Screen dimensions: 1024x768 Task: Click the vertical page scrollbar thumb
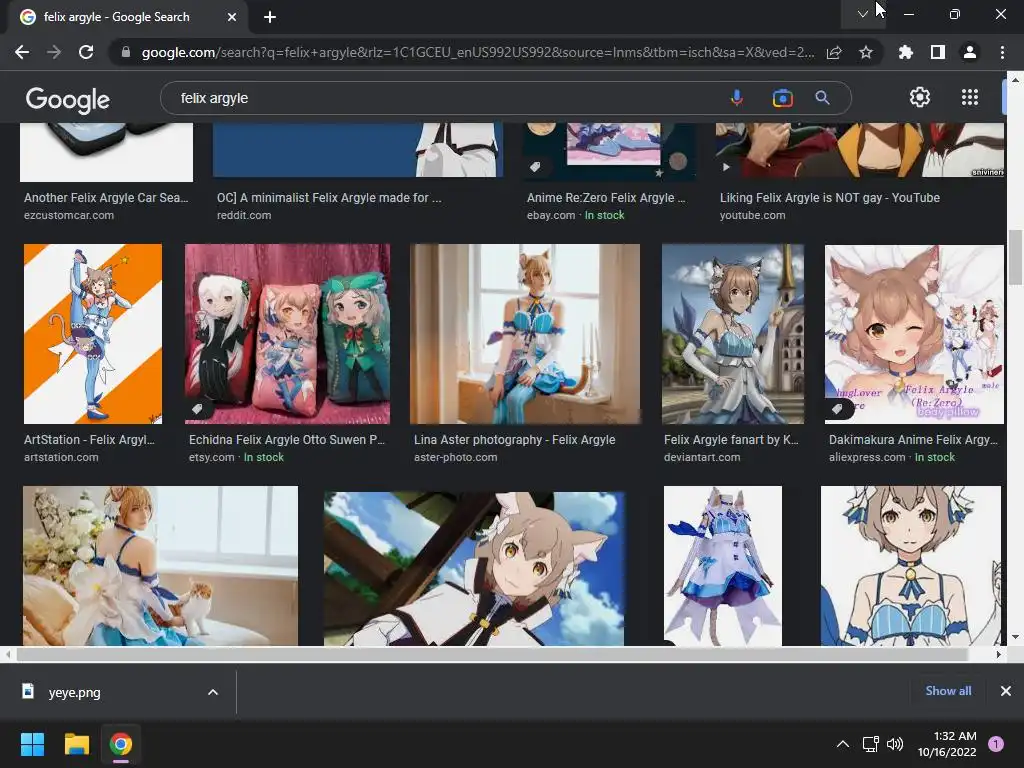click(1015, 257)
